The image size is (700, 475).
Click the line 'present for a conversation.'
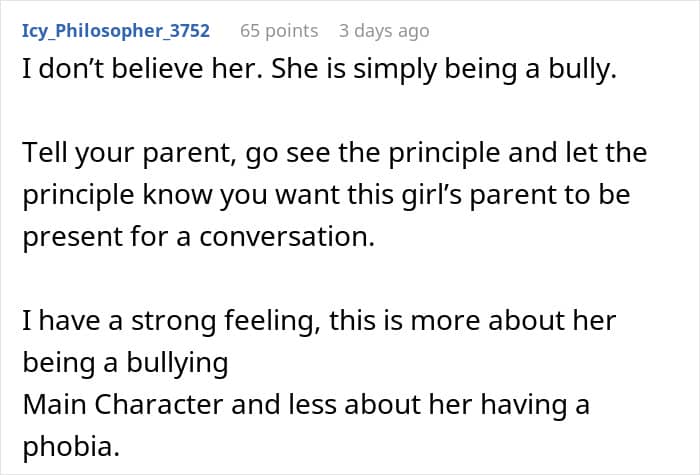click(x=198, y=238)
